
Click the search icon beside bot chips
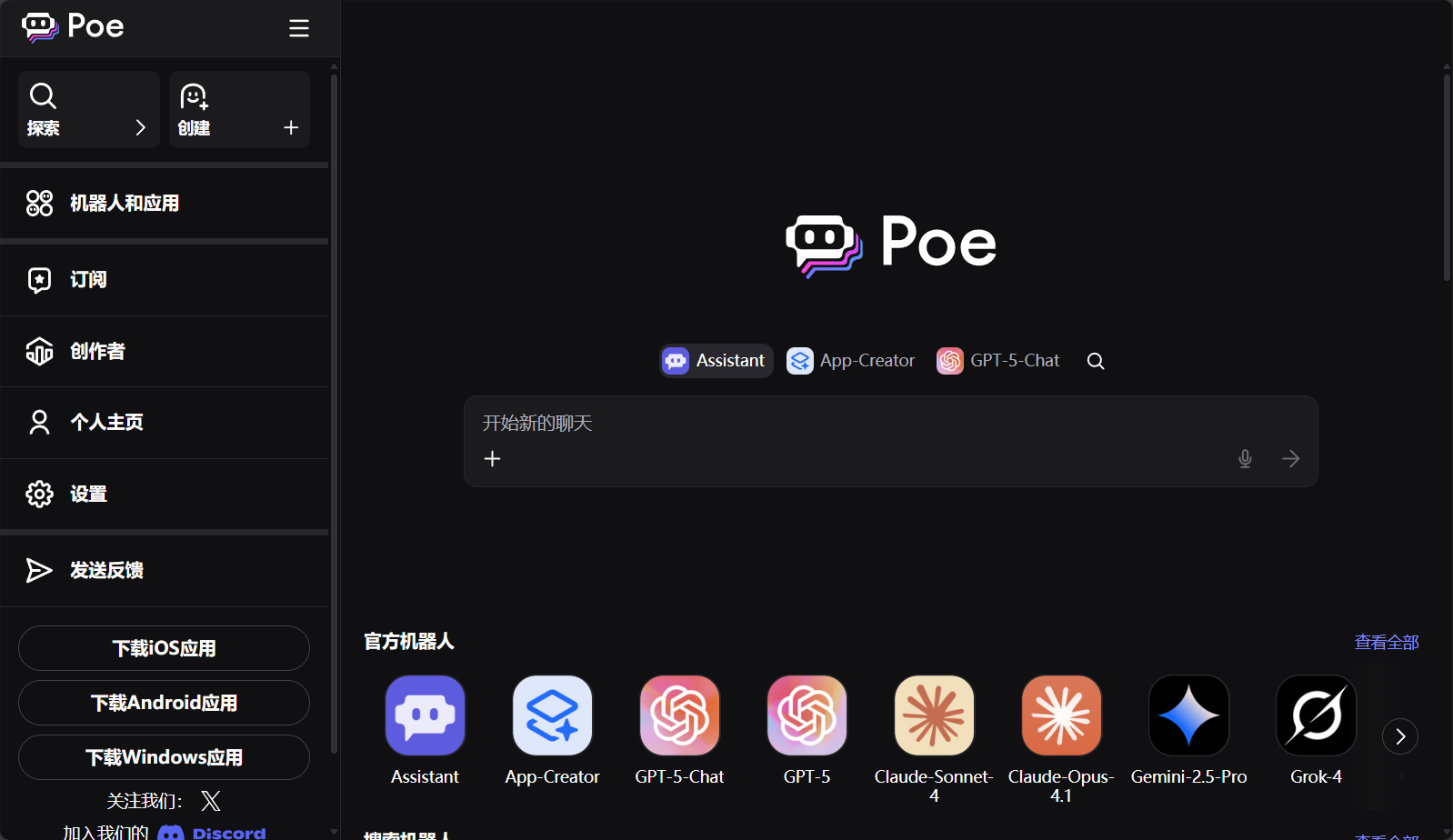coord(1096,361)
